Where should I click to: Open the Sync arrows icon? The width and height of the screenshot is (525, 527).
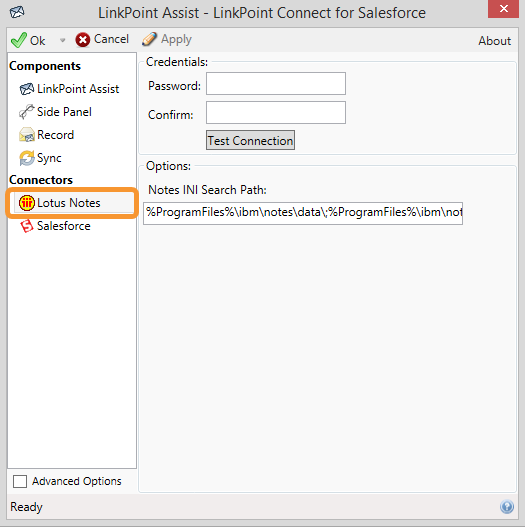click(27, 158)
